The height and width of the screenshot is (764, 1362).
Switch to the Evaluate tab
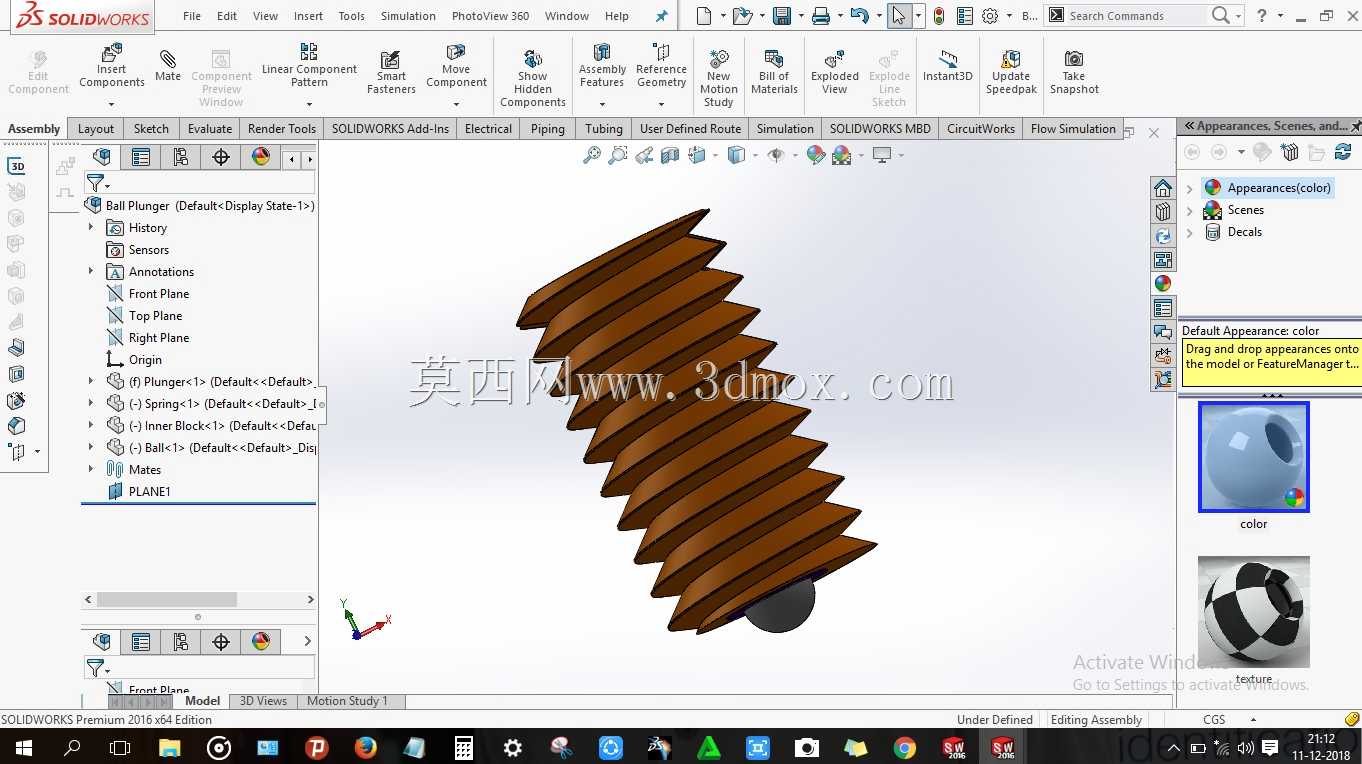[x=210, y=129]
